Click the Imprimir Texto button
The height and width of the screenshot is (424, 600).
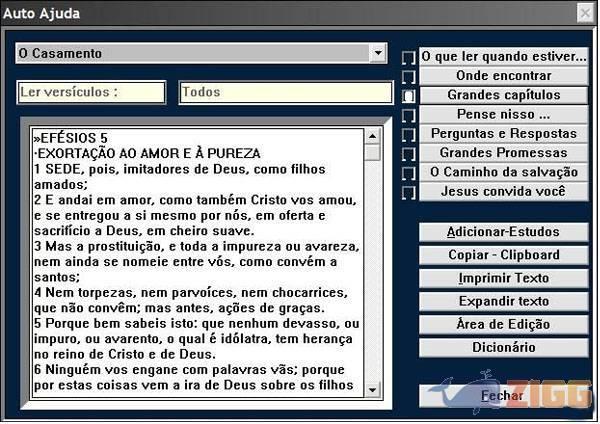(504, 278)
